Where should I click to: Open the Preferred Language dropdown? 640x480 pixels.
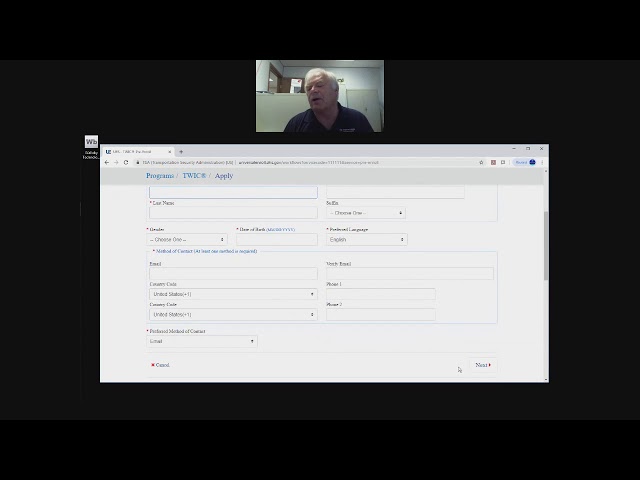[367, 240]
